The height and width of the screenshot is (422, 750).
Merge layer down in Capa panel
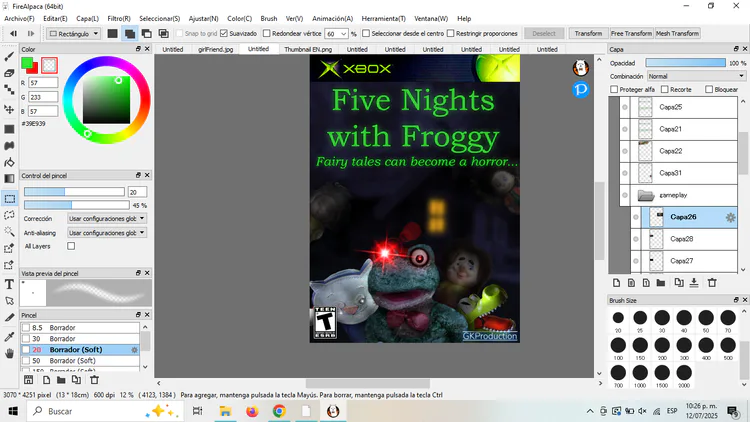click(x=694, y=283)
